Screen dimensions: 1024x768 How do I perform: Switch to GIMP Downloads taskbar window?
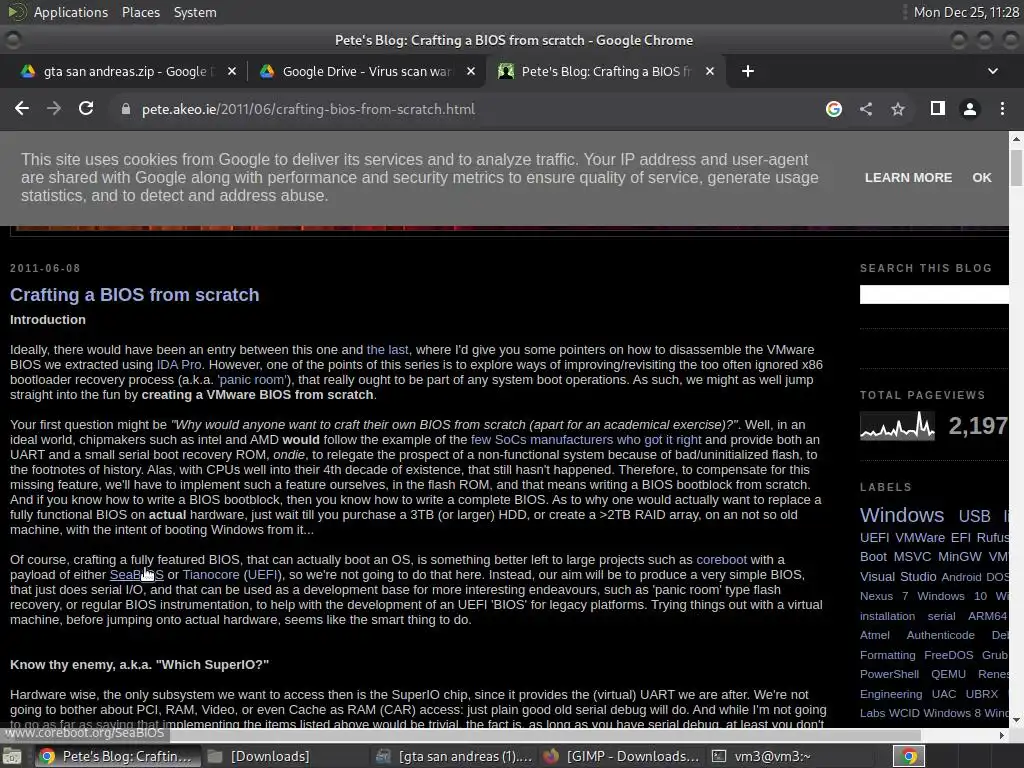click(621, 756)
